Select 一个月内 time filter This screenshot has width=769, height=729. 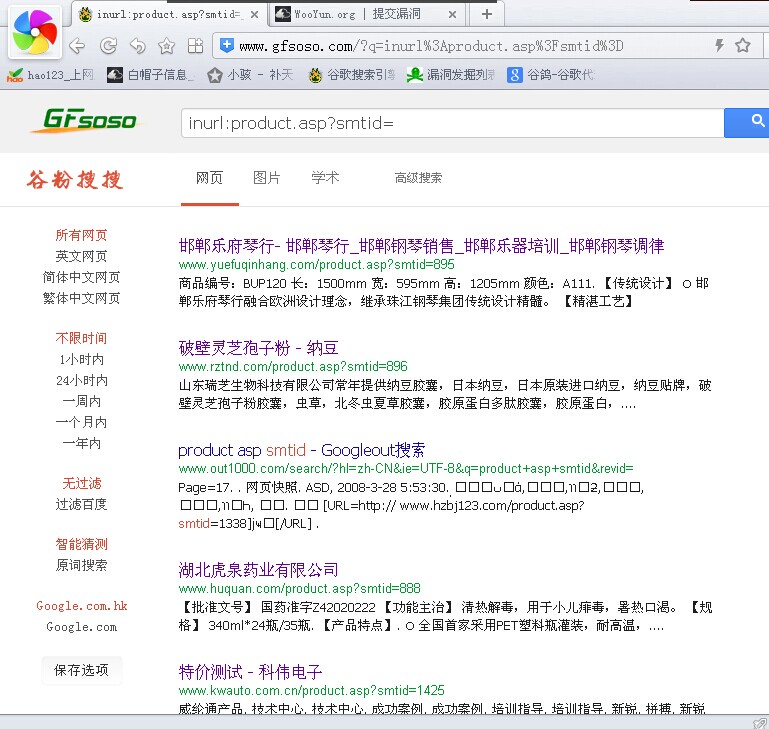[x=81, y=422]
